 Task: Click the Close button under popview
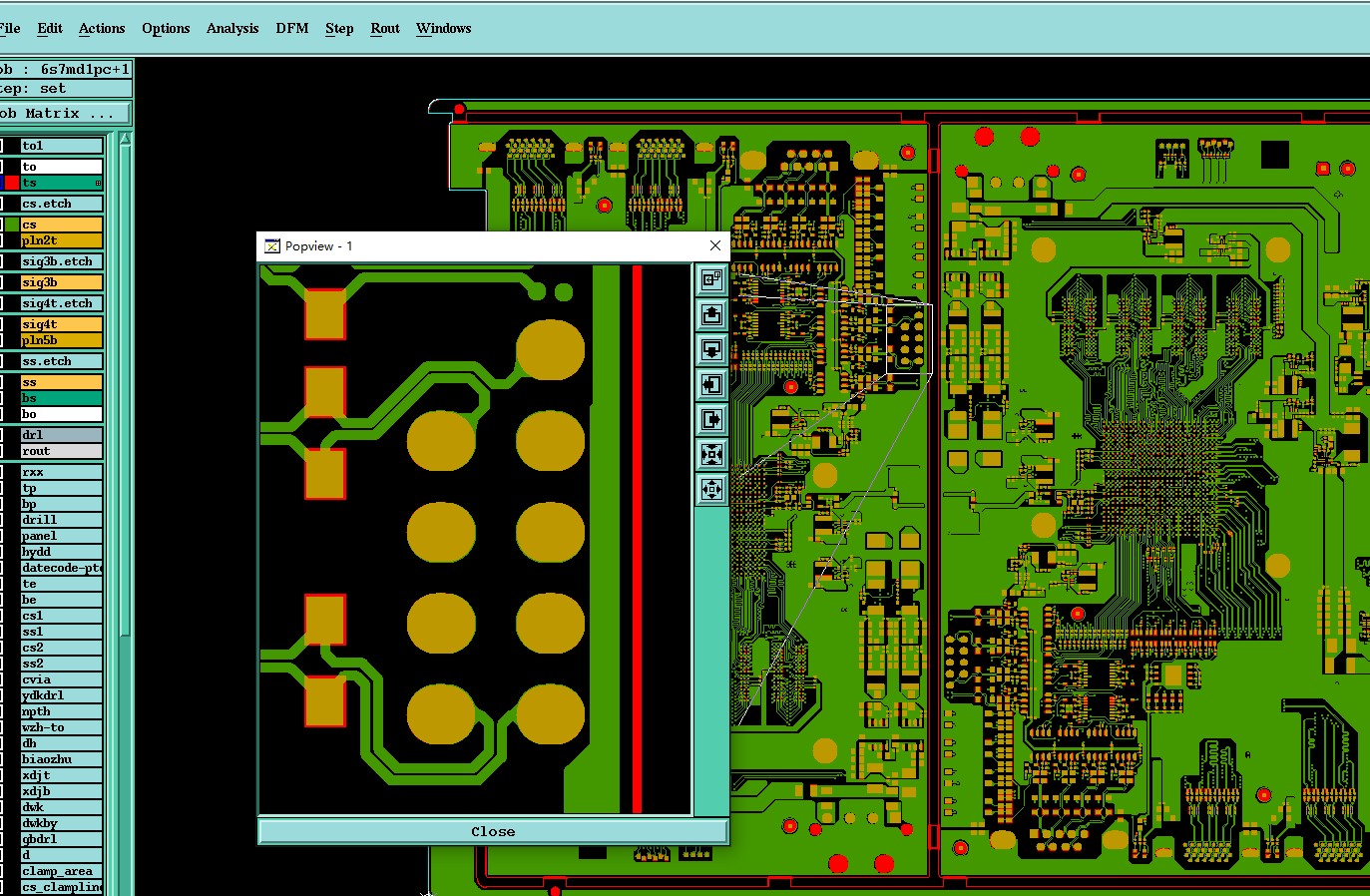pyautogui.click(x=493, y=831)
